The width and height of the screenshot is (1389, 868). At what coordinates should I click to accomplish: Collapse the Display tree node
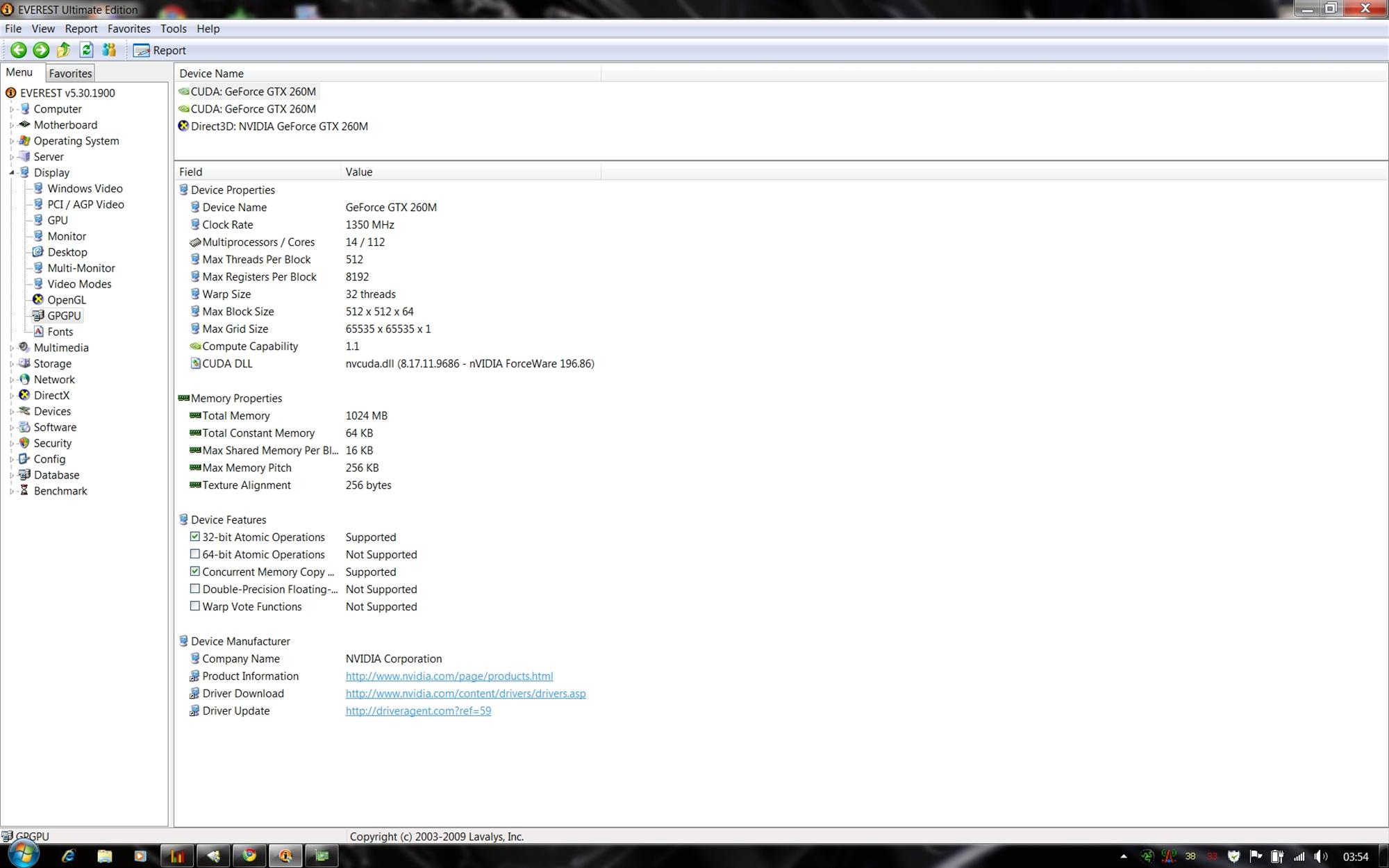12,173
